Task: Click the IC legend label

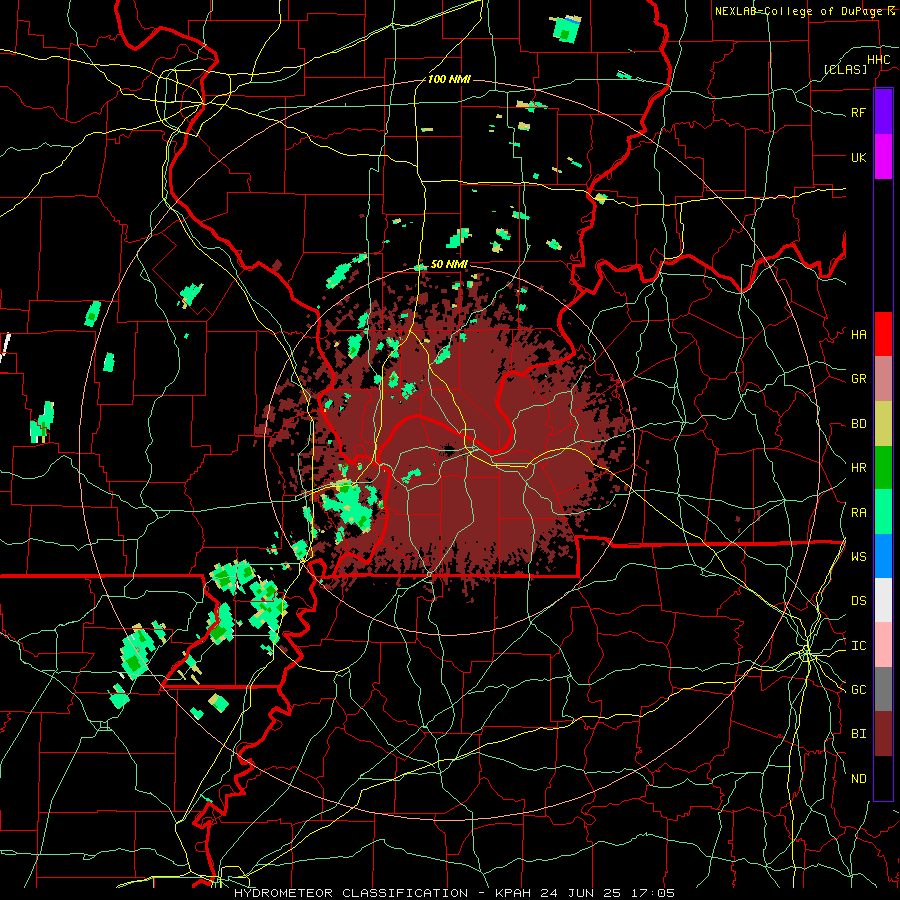Action: point(859,645)
